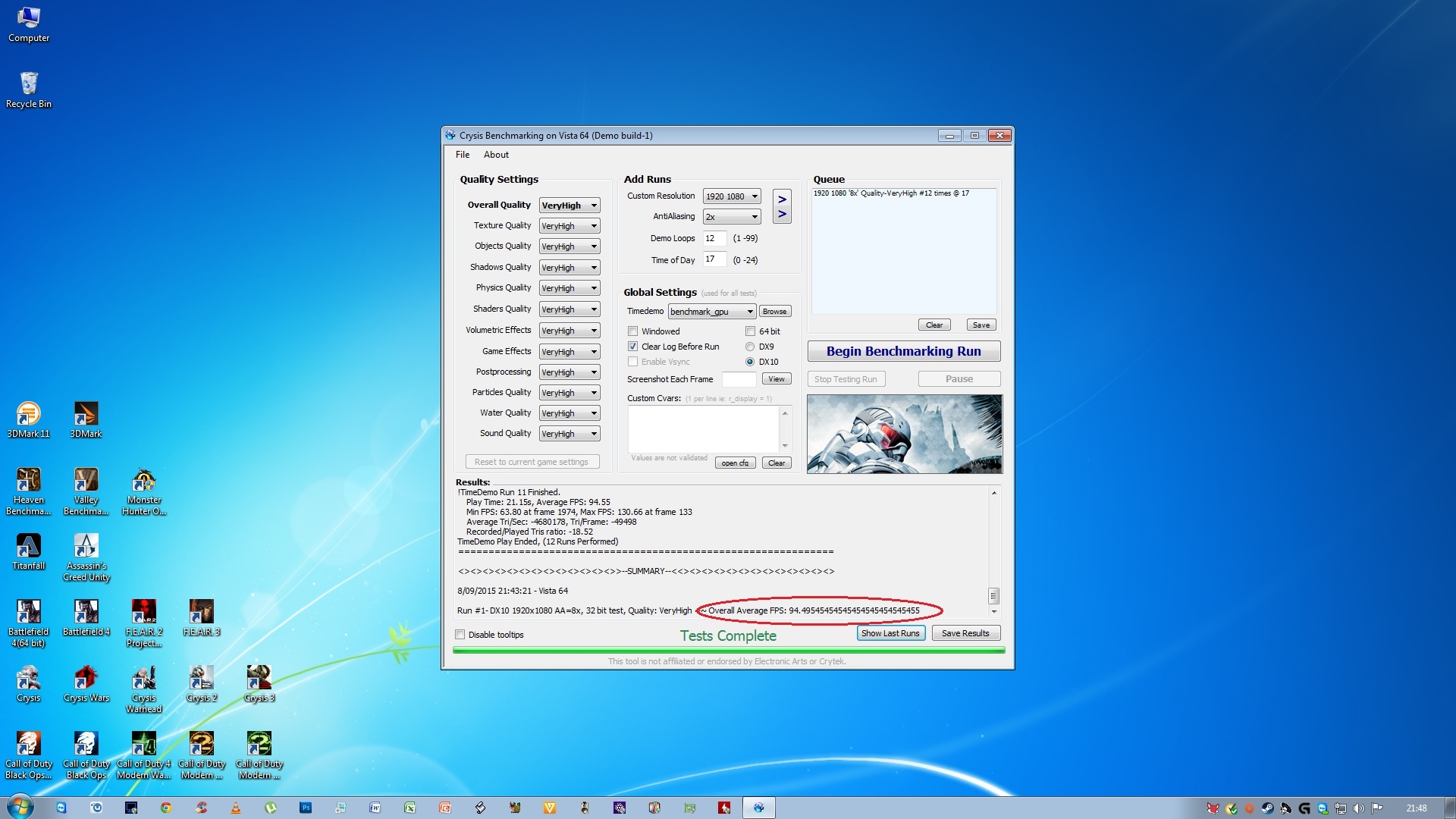Open Google Chrome from the taskbar
Viewport: 1456px width, 819px height.
(166, 808)
